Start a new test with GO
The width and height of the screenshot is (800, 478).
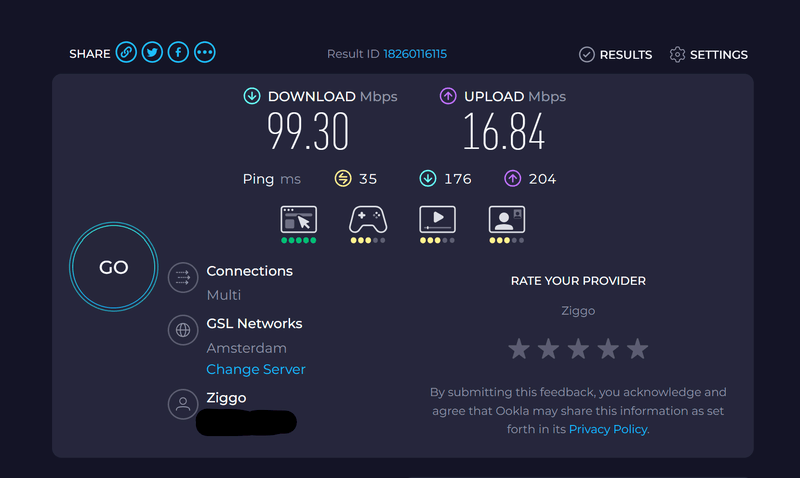pyautogui.click(x=114, y=267)
